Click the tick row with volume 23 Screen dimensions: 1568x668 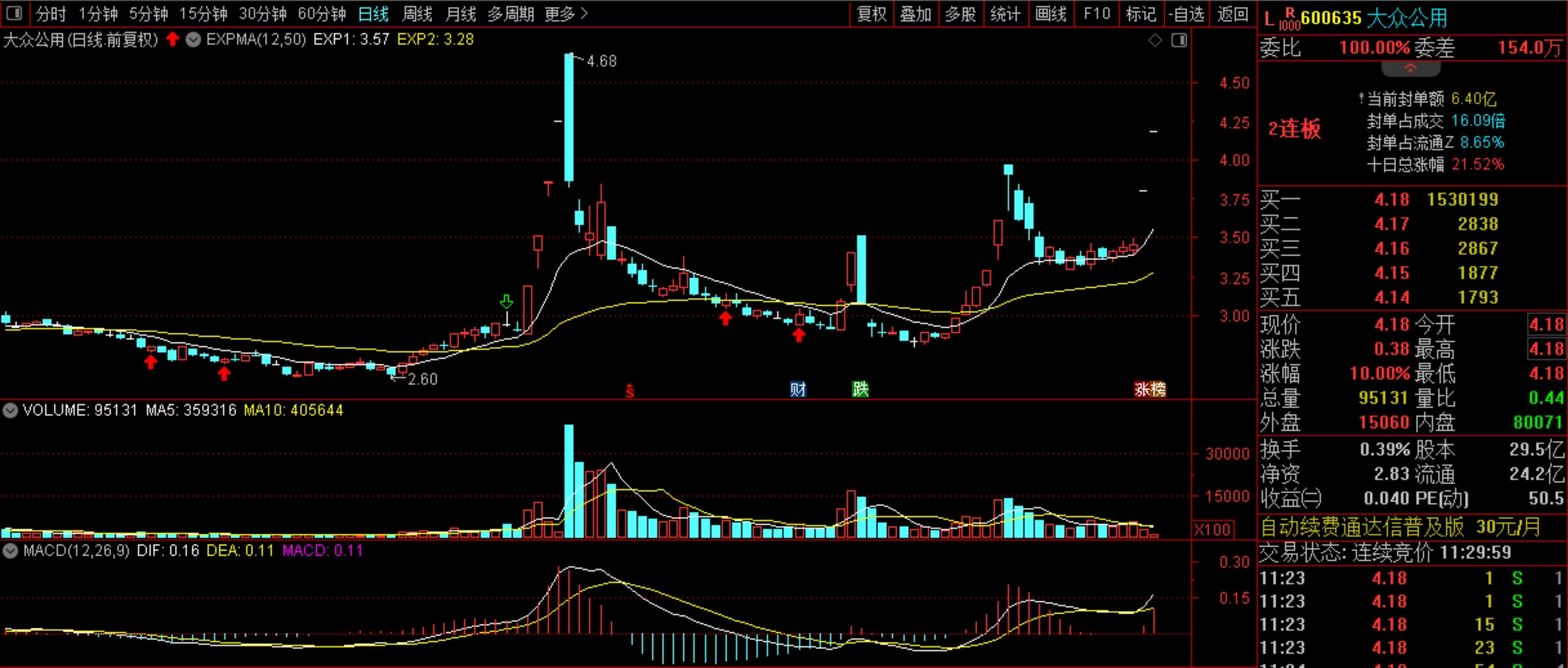coord(1412,648)
